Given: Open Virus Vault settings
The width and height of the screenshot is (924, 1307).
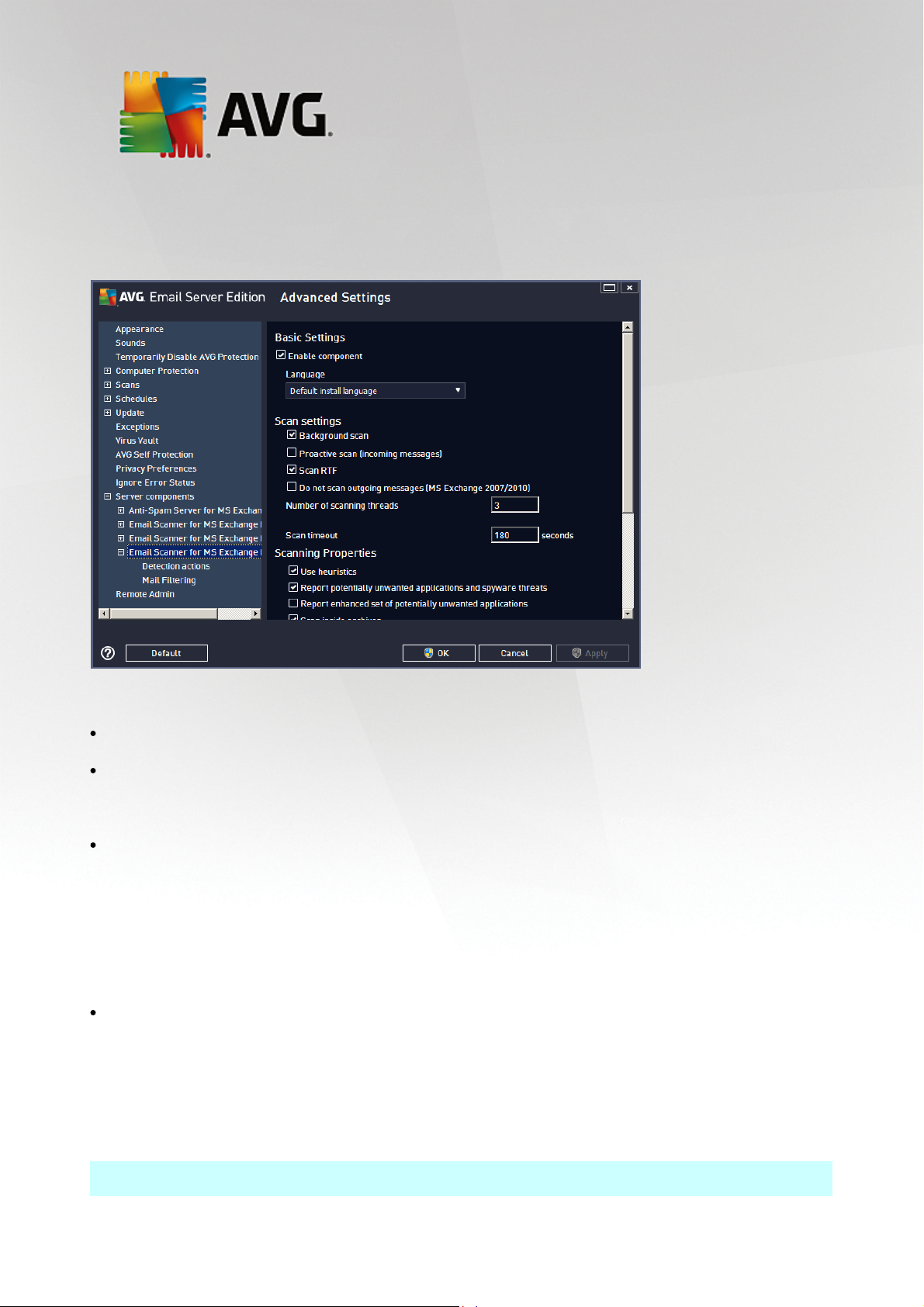Looking at the screenshot, I should click(x=137, y=441).
